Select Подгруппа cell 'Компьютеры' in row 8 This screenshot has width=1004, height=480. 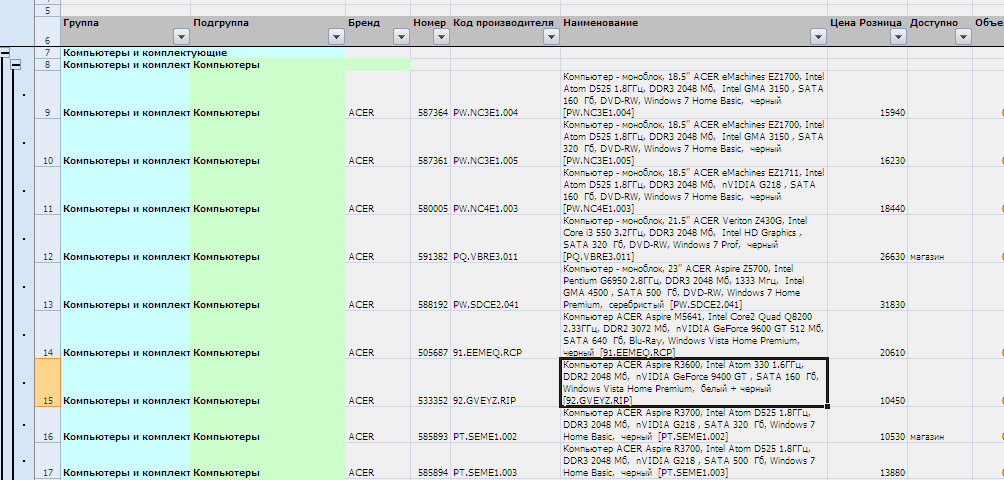tap(268, 65)
